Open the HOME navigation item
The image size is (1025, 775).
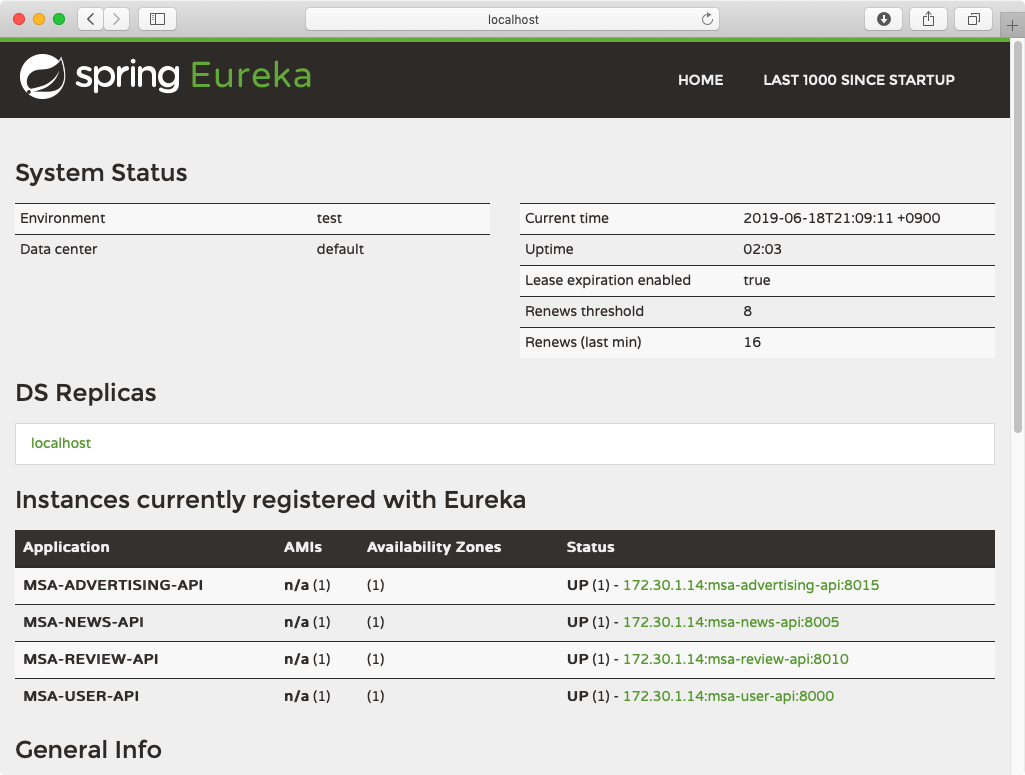coord(700,80)
